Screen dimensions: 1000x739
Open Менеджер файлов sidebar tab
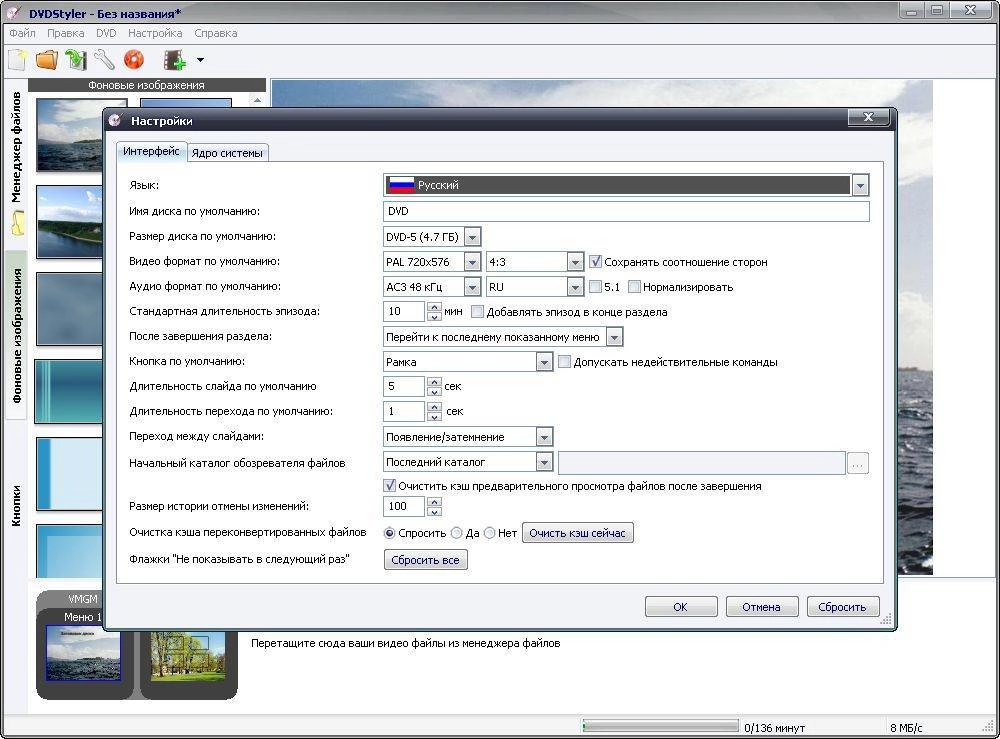[16, 148]
